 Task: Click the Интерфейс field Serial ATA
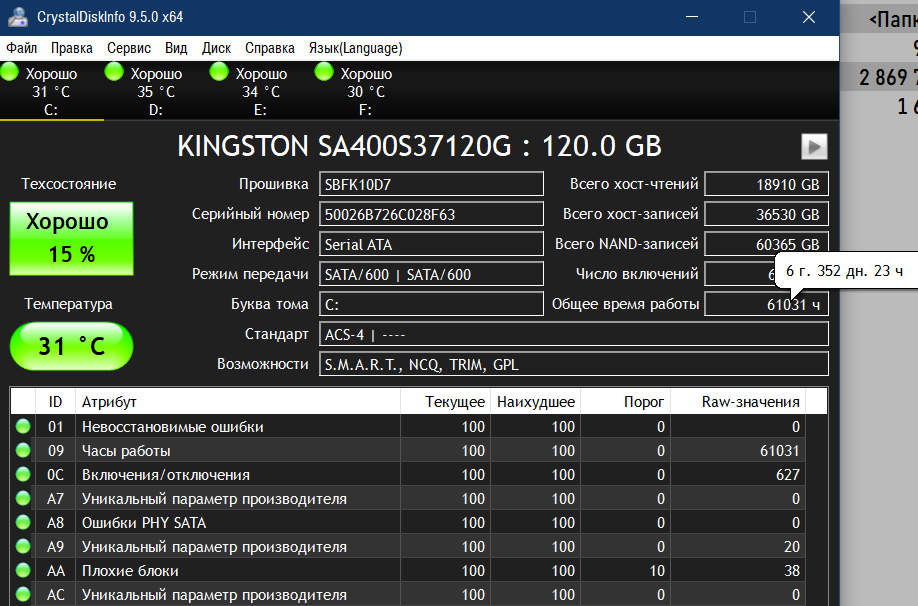(431, 244)
